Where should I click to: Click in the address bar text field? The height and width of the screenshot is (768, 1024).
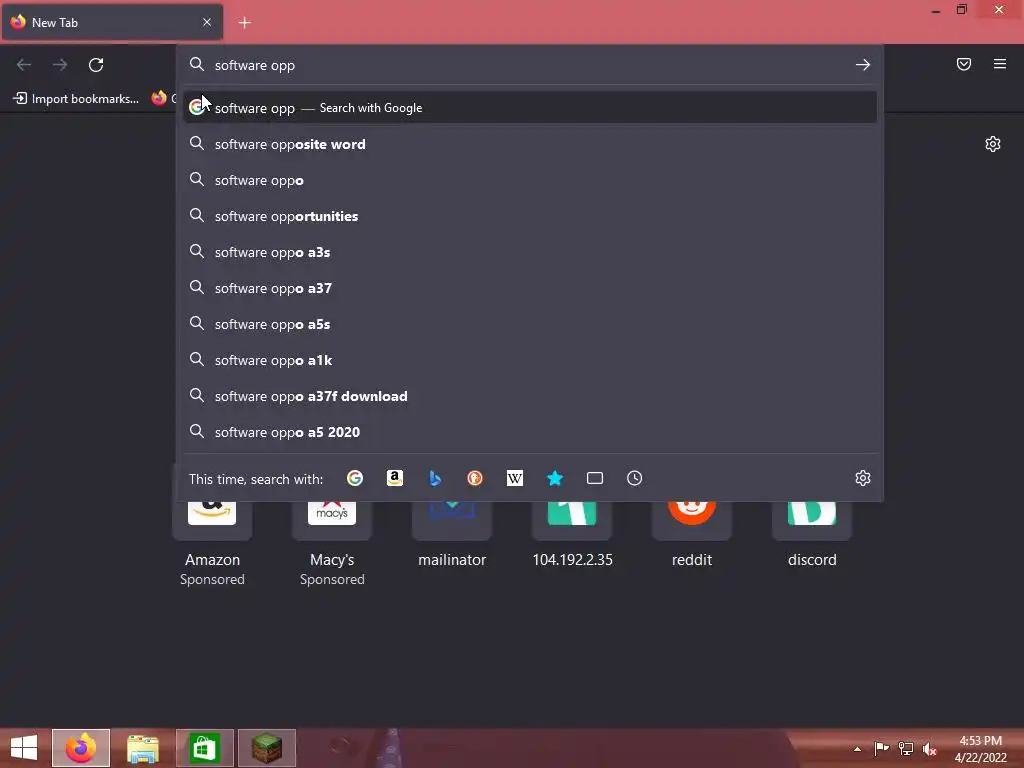pos(529,65)
